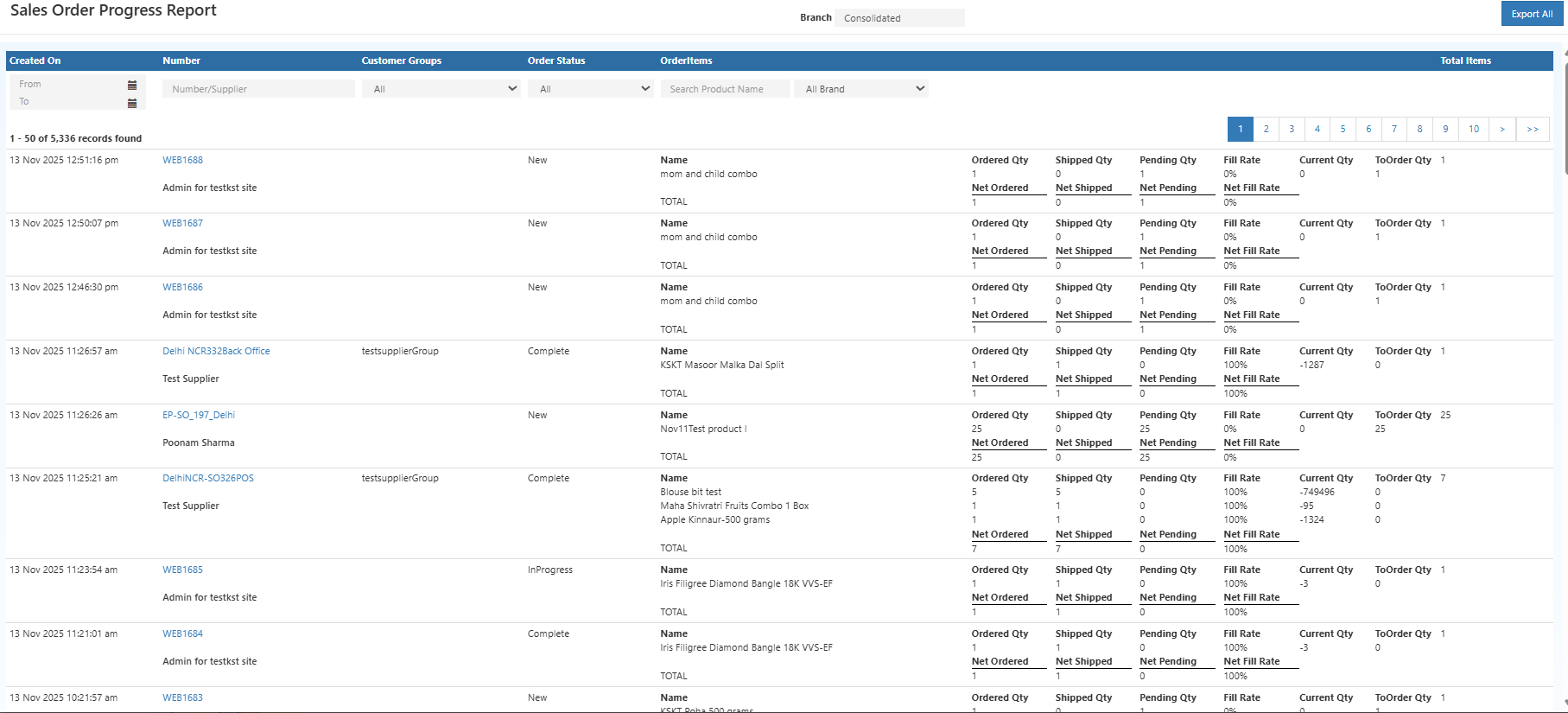
Task: Click the To date input
Action: tap(69, 102)
